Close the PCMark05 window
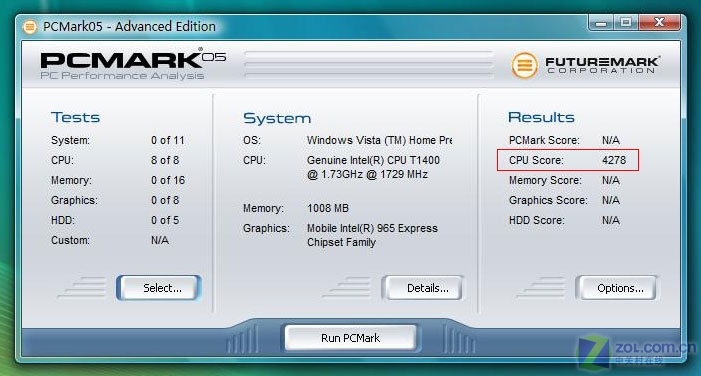 tap(660, 22)
